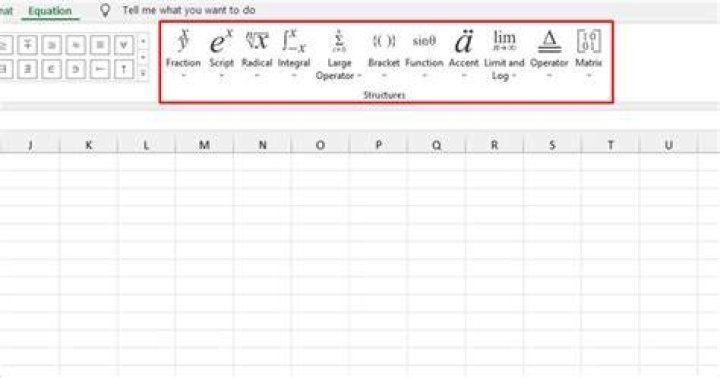Expand the full symbols gallery

tap(143, 73)
